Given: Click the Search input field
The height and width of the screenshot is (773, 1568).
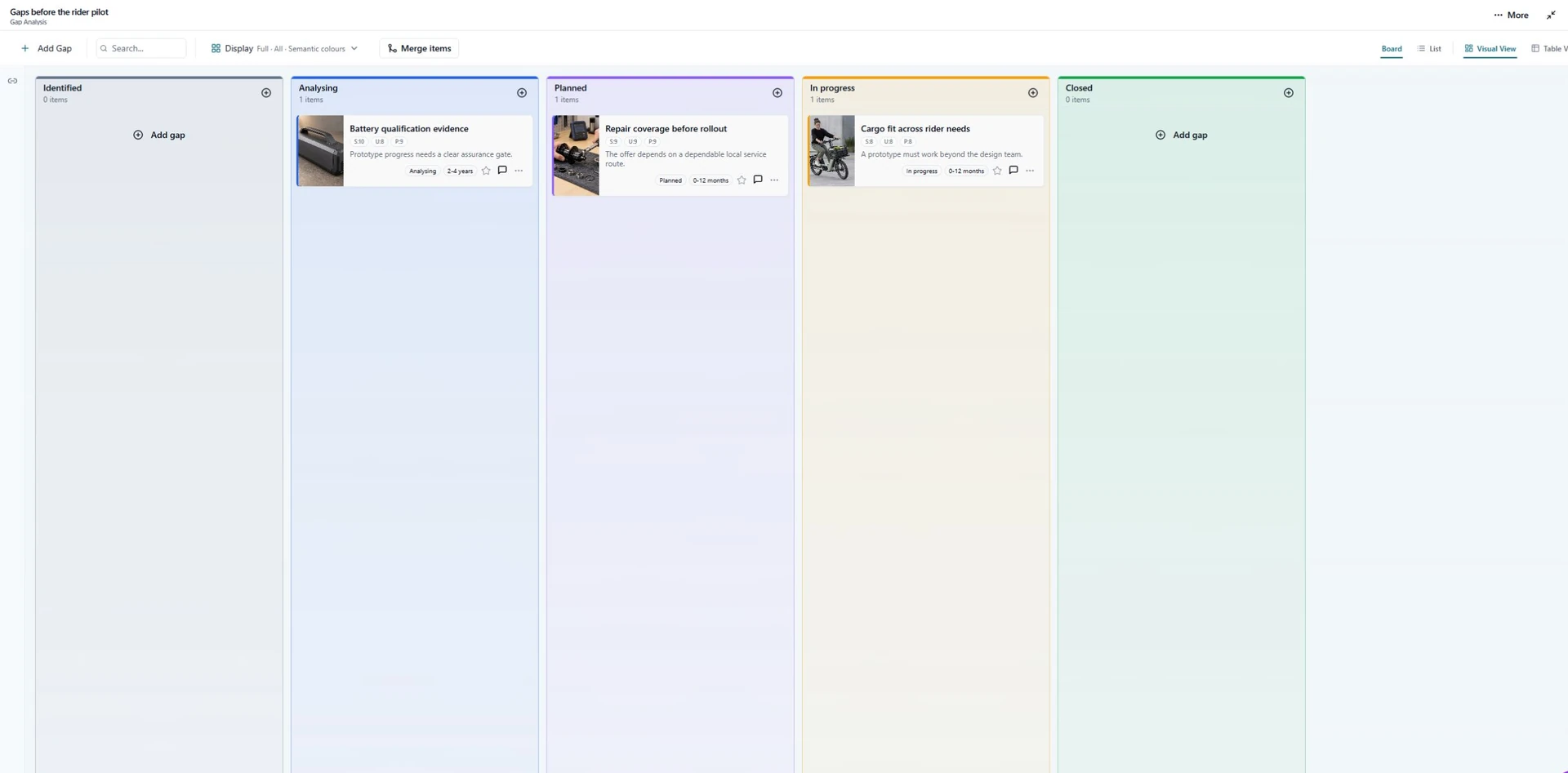Looking at the screenshot, I should [x=141, y=48].
